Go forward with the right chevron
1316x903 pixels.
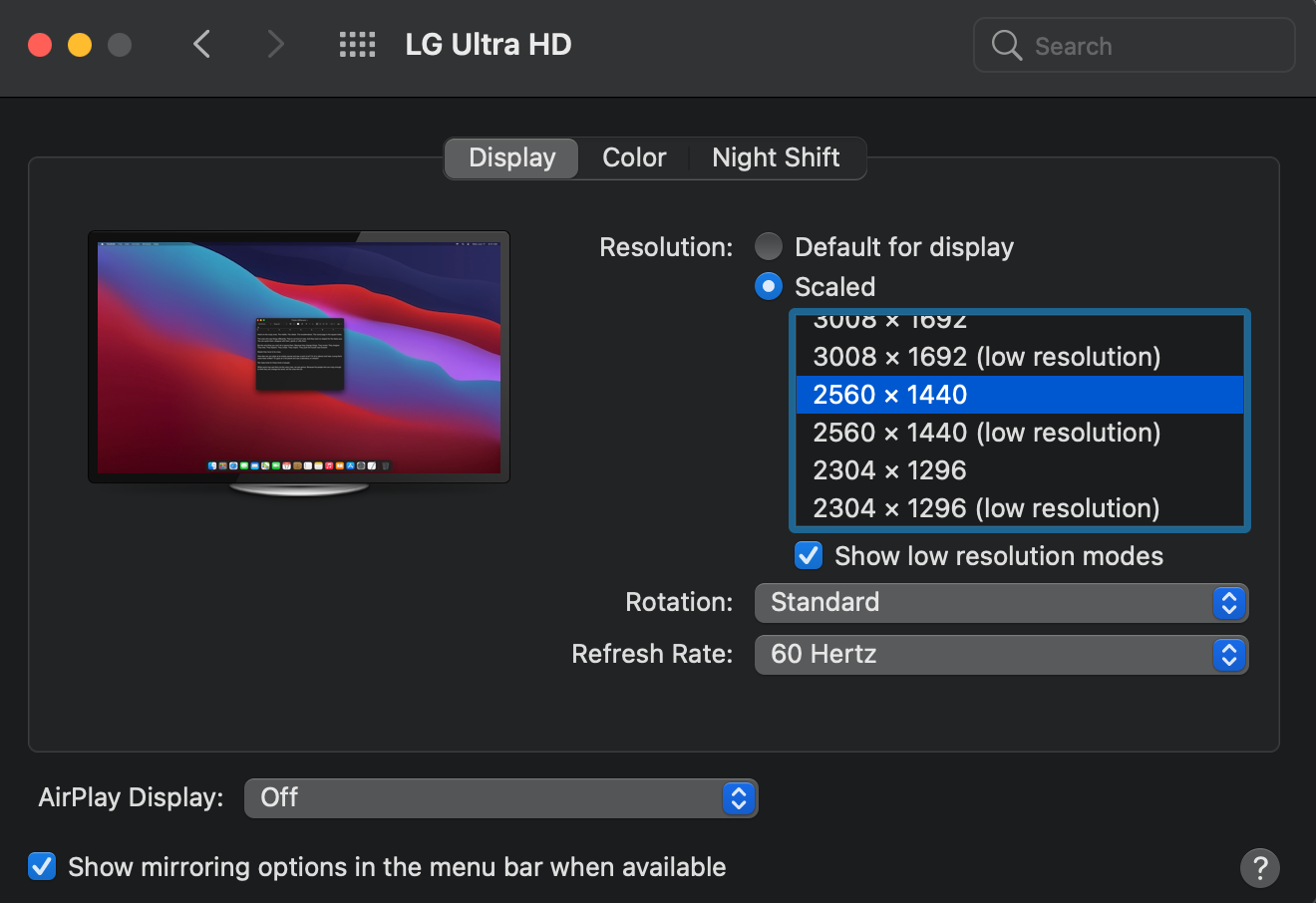(x=276, y=45)
